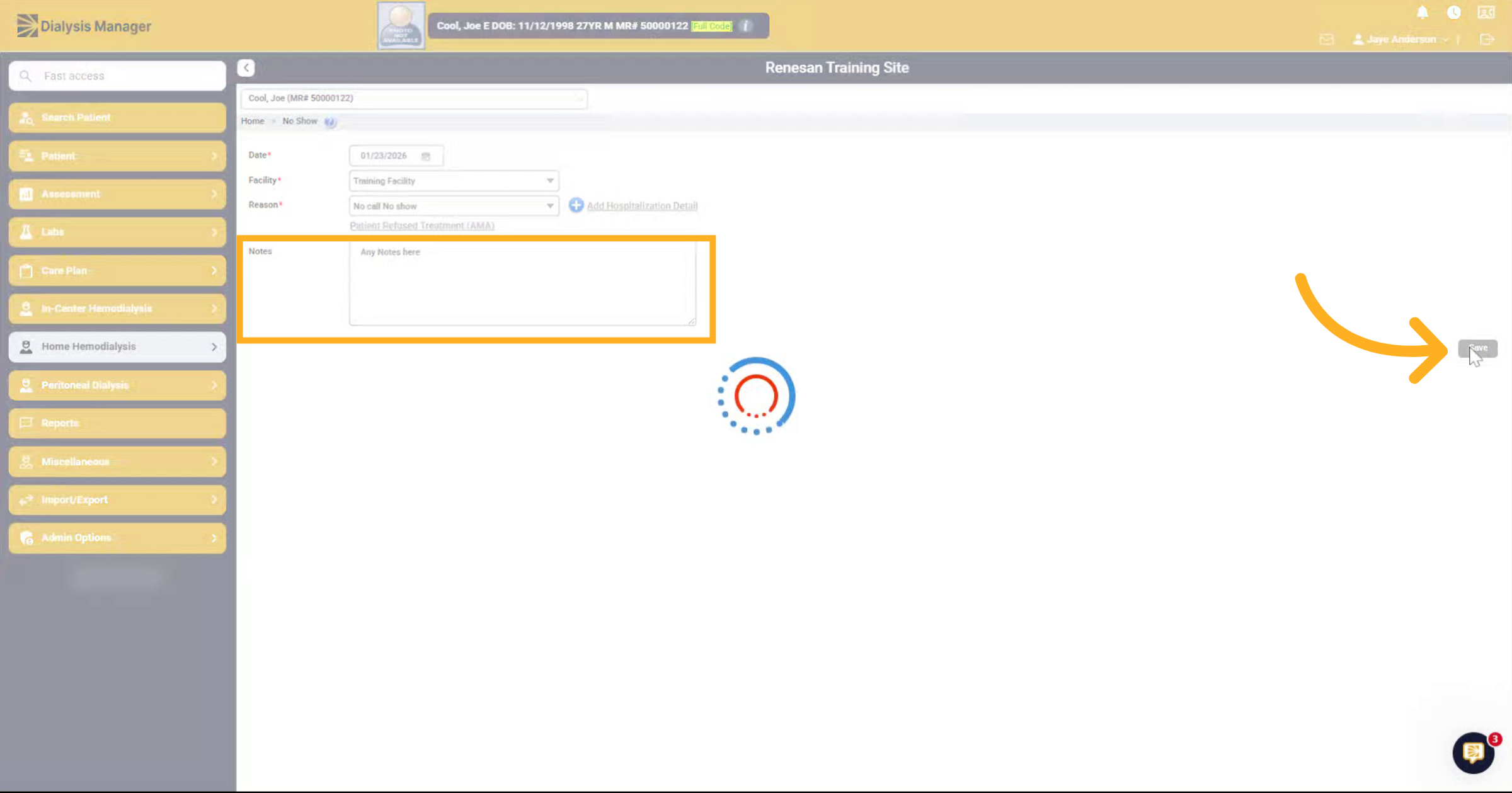Open the Reports menu item

[x=117, y=423]
